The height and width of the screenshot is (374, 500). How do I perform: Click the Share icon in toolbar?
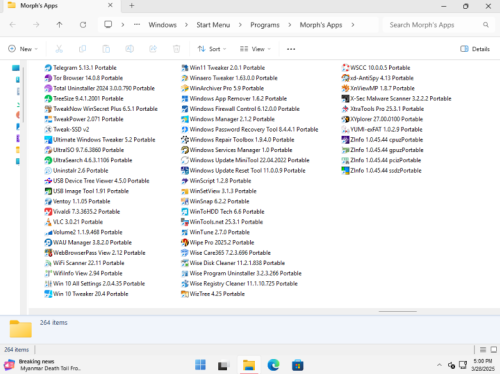tap(153, 49)
